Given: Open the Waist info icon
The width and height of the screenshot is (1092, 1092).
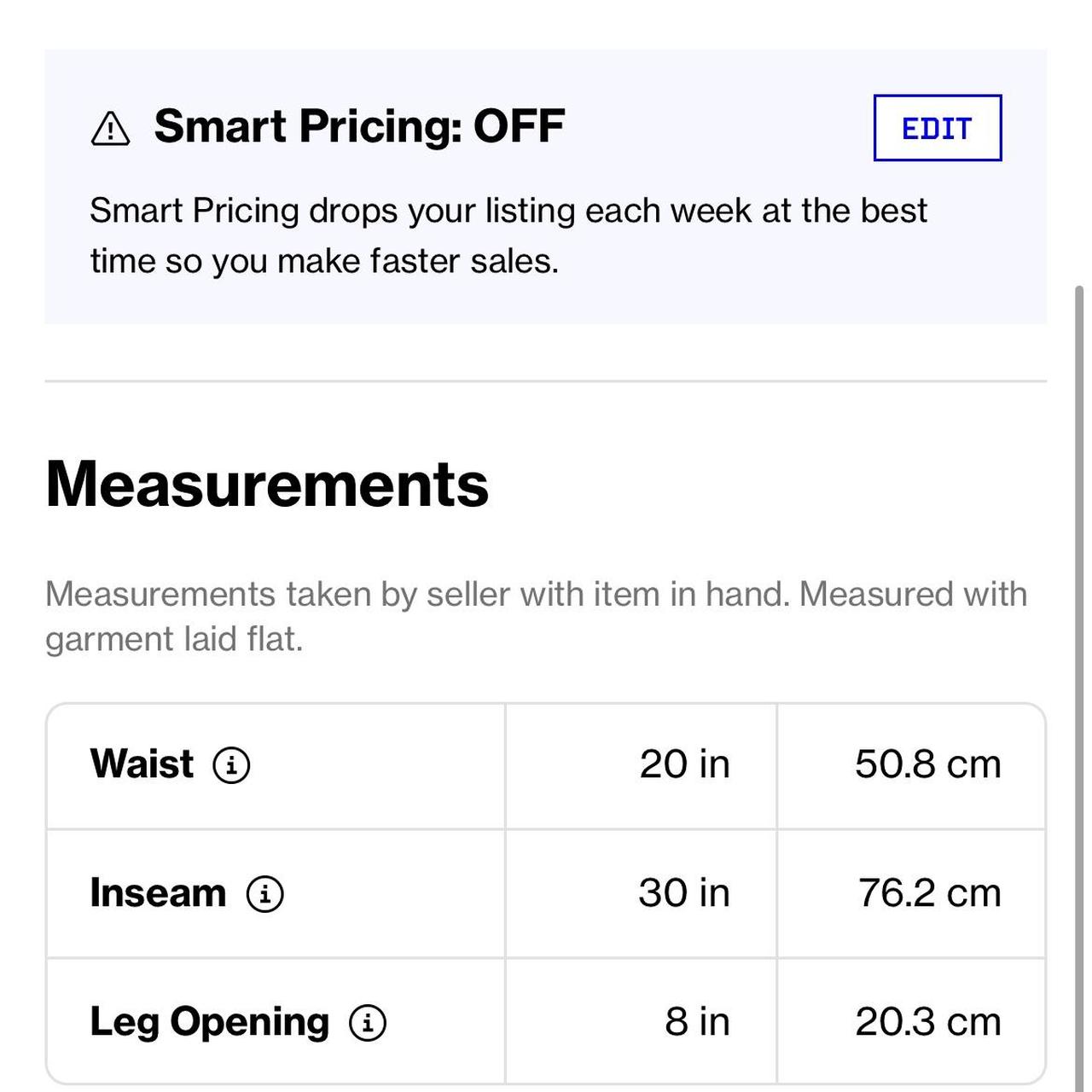Looking at the screenshot, I should (231, 764).
